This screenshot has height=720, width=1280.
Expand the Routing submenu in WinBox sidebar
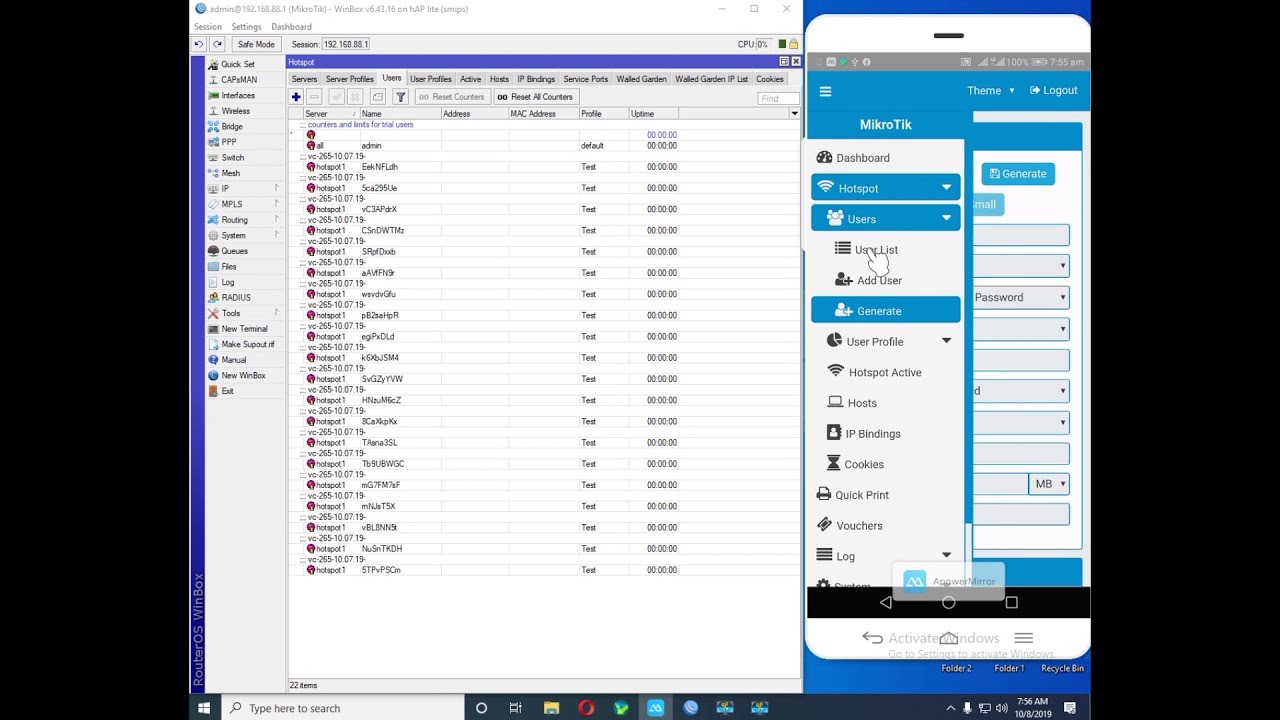(277, 220)
